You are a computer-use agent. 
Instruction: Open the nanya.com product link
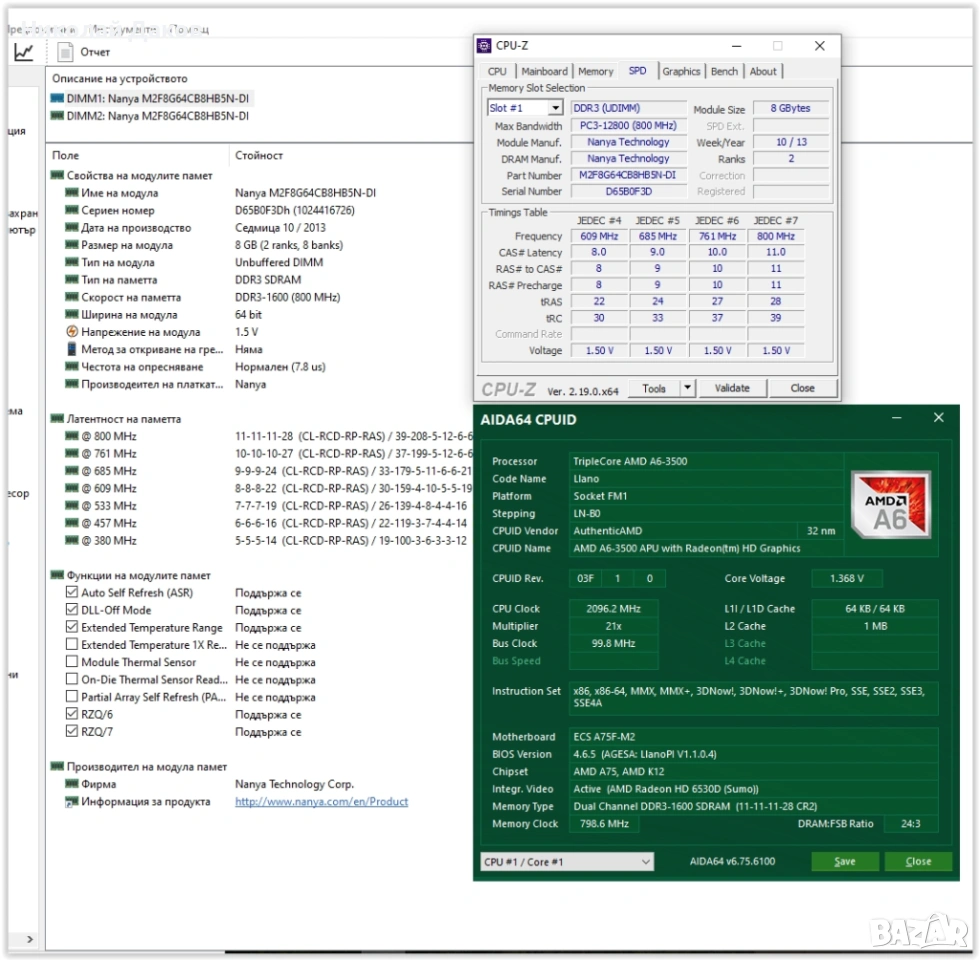[x=321, y=802]
